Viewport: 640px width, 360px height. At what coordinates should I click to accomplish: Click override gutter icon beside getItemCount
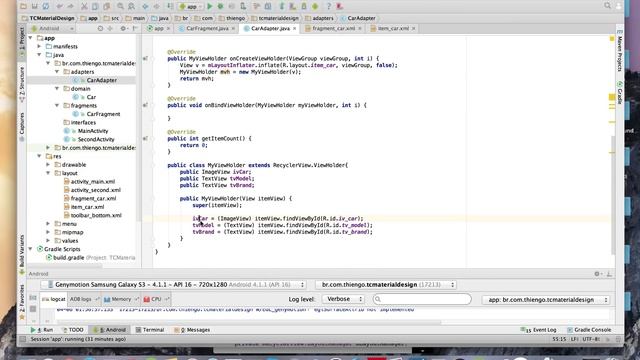(145, 138)
